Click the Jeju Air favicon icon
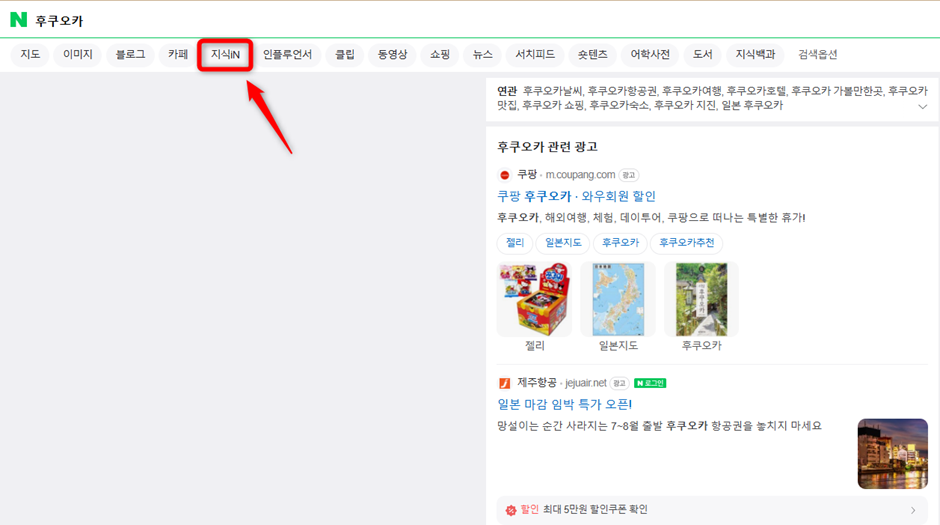 pos(504,383)
